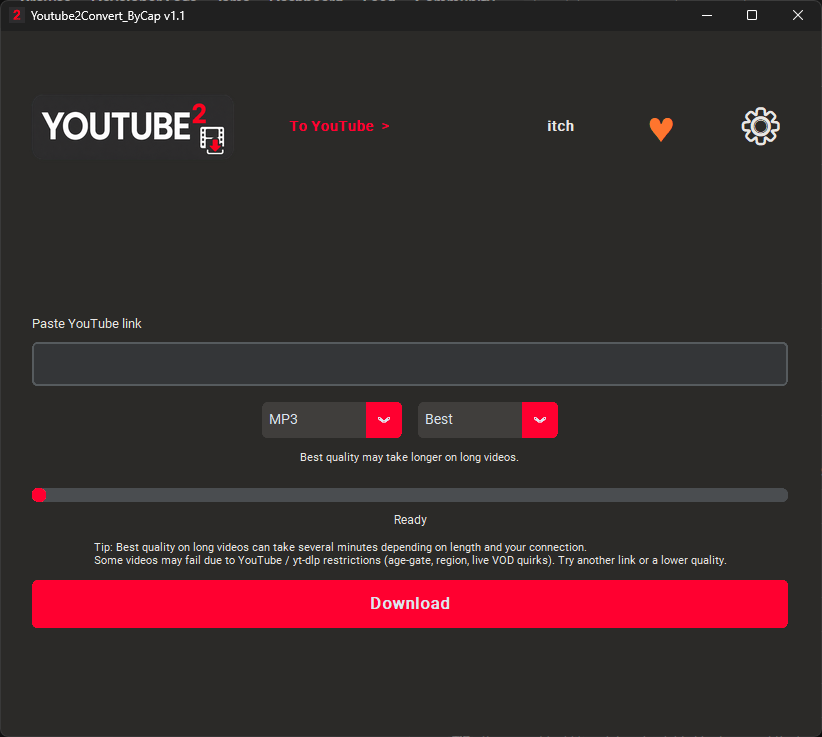Click the orange heart icon

pos(661,129)
